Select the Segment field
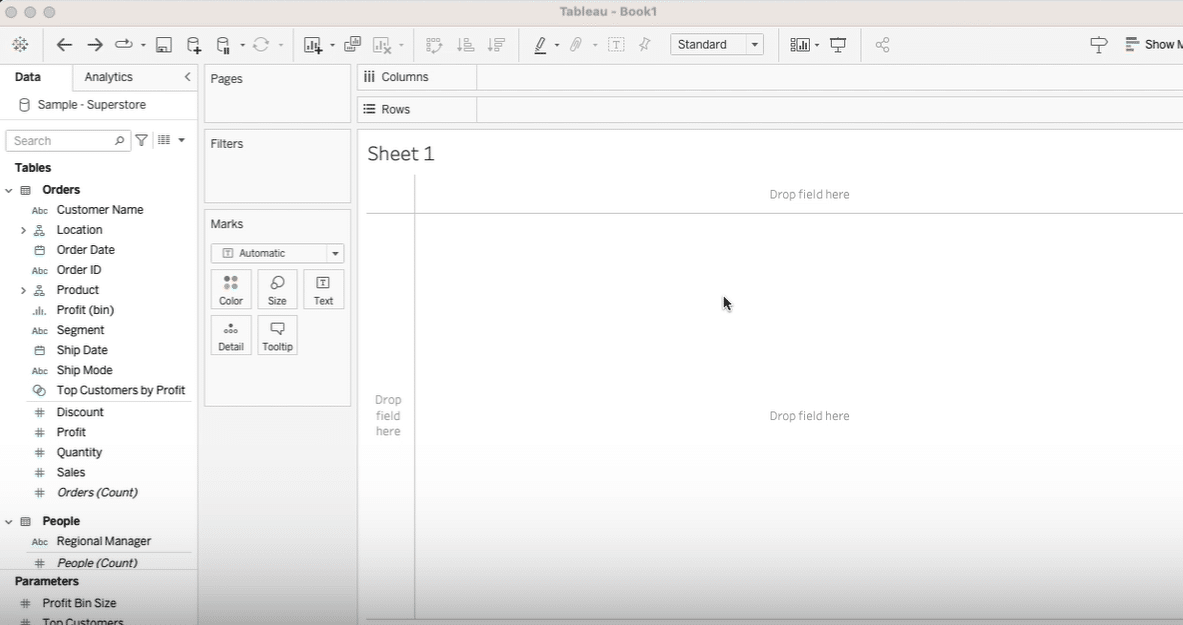 pyautogui.click(x=80, y=331)
